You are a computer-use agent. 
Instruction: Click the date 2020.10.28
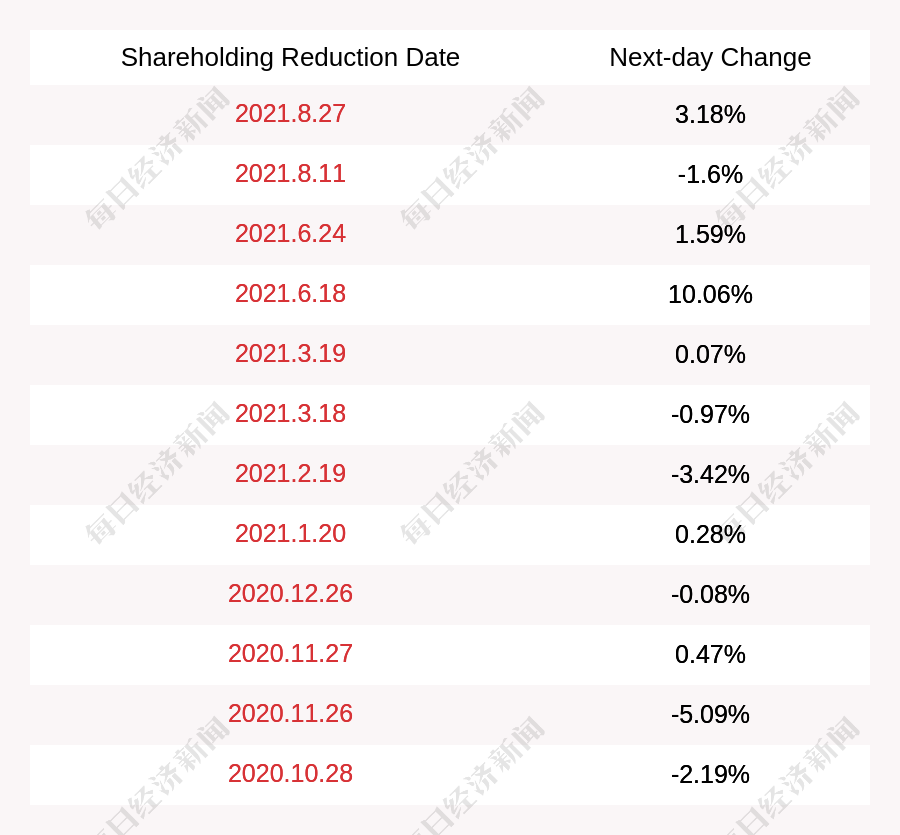tap(290, 774)
